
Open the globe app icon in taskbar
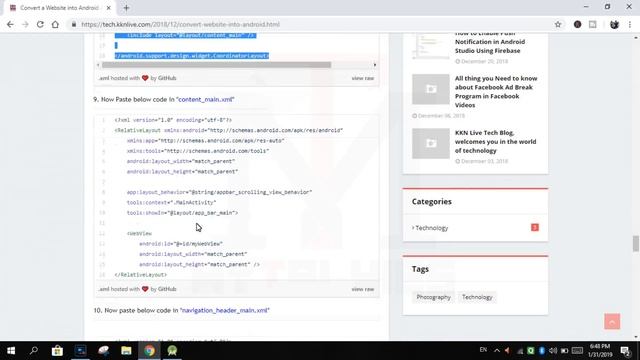tap(103, 351)
